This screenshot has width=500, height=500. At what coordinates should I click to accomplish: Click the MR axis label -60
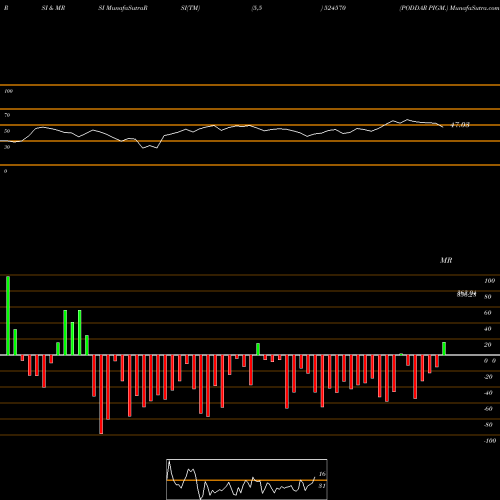(x=488, y=409)
